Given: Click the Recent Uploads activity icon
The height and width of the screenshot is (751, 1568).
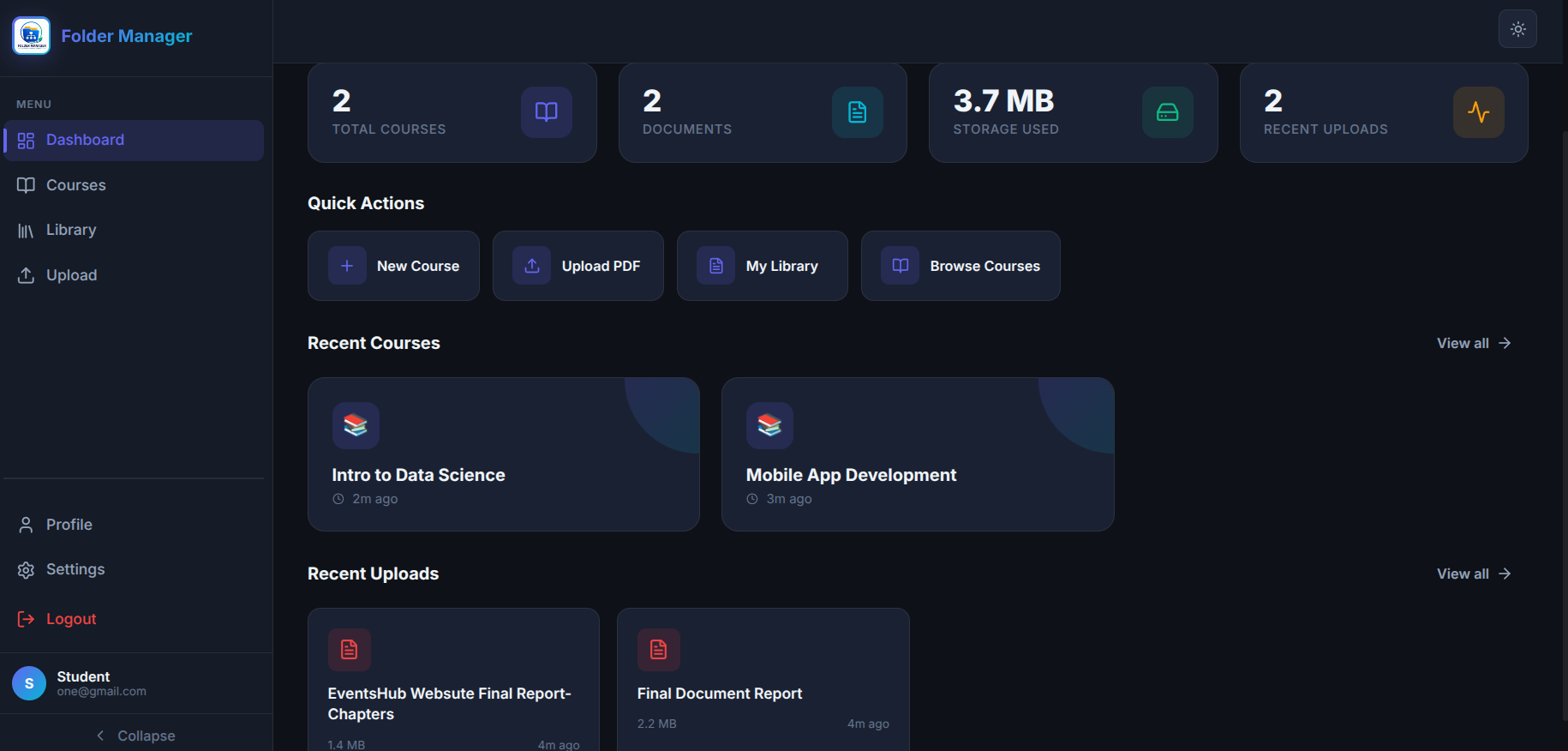Looking at the screenshot, I should [1479, 112].
